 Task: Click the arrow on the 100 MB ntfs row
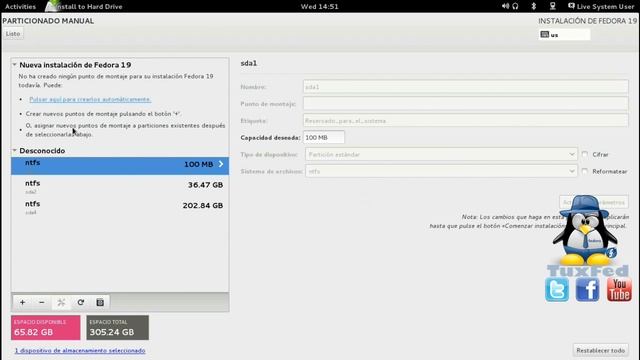click(221, 164)
